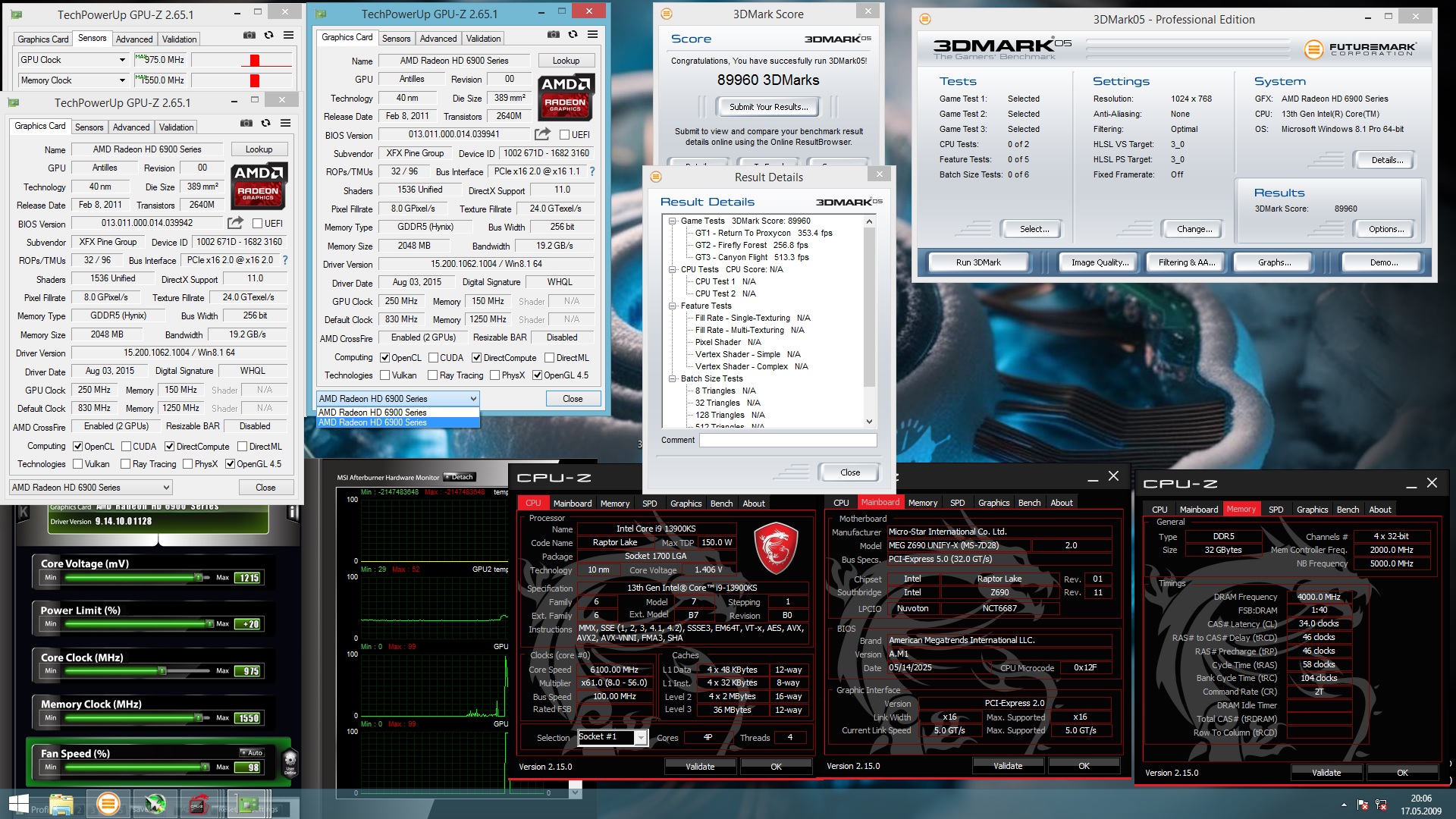Click BIOS share icon beside 013.011.000.014.039941 above Afterburner
Screen dimensions: 1456x819
point(235,223)
